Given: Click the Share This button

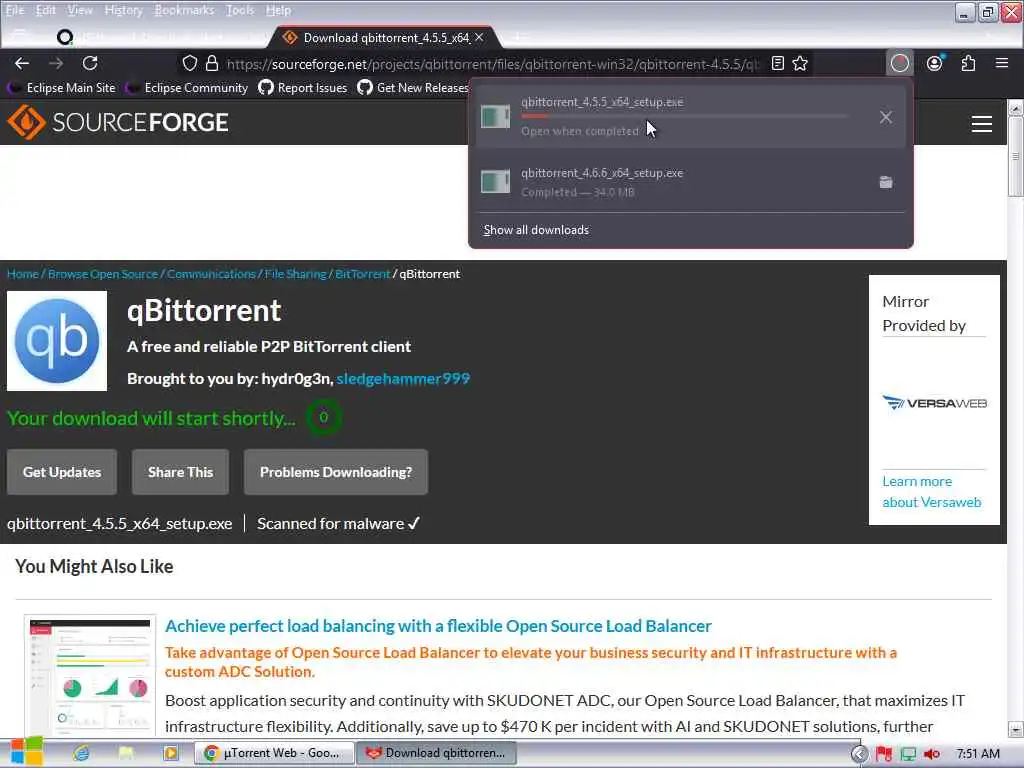Looking at the screenshot, I should [x=180, y=472].
